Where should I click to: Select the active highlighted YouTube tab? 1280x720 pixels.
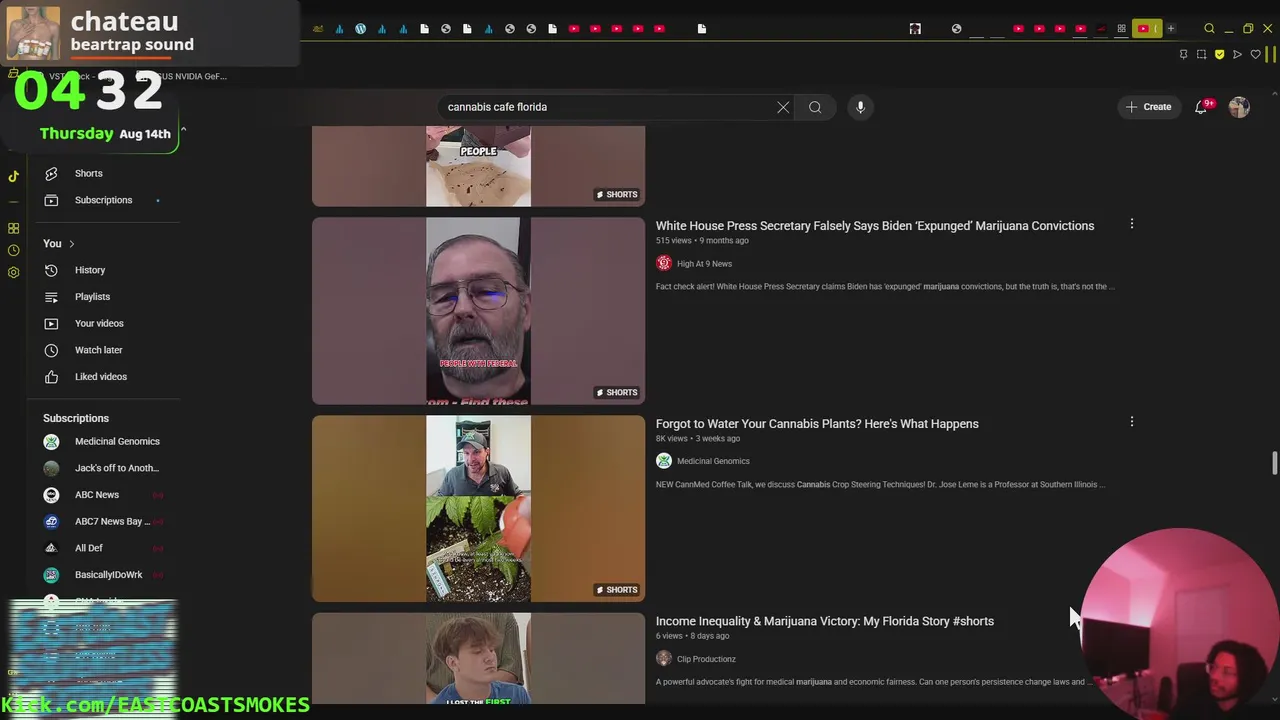point(1147,29)
